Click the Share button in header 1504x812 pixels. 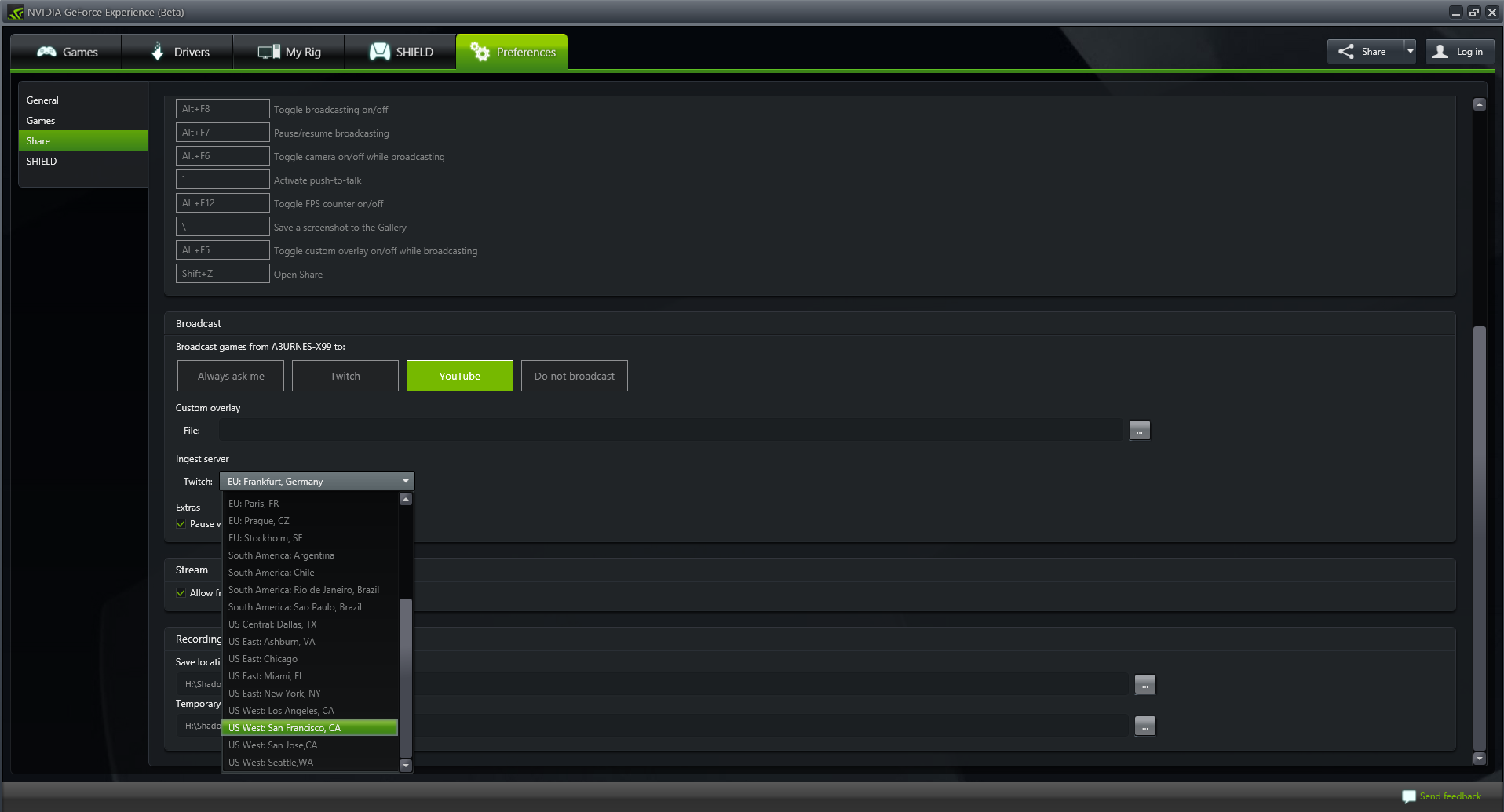tap(1365, 52)
